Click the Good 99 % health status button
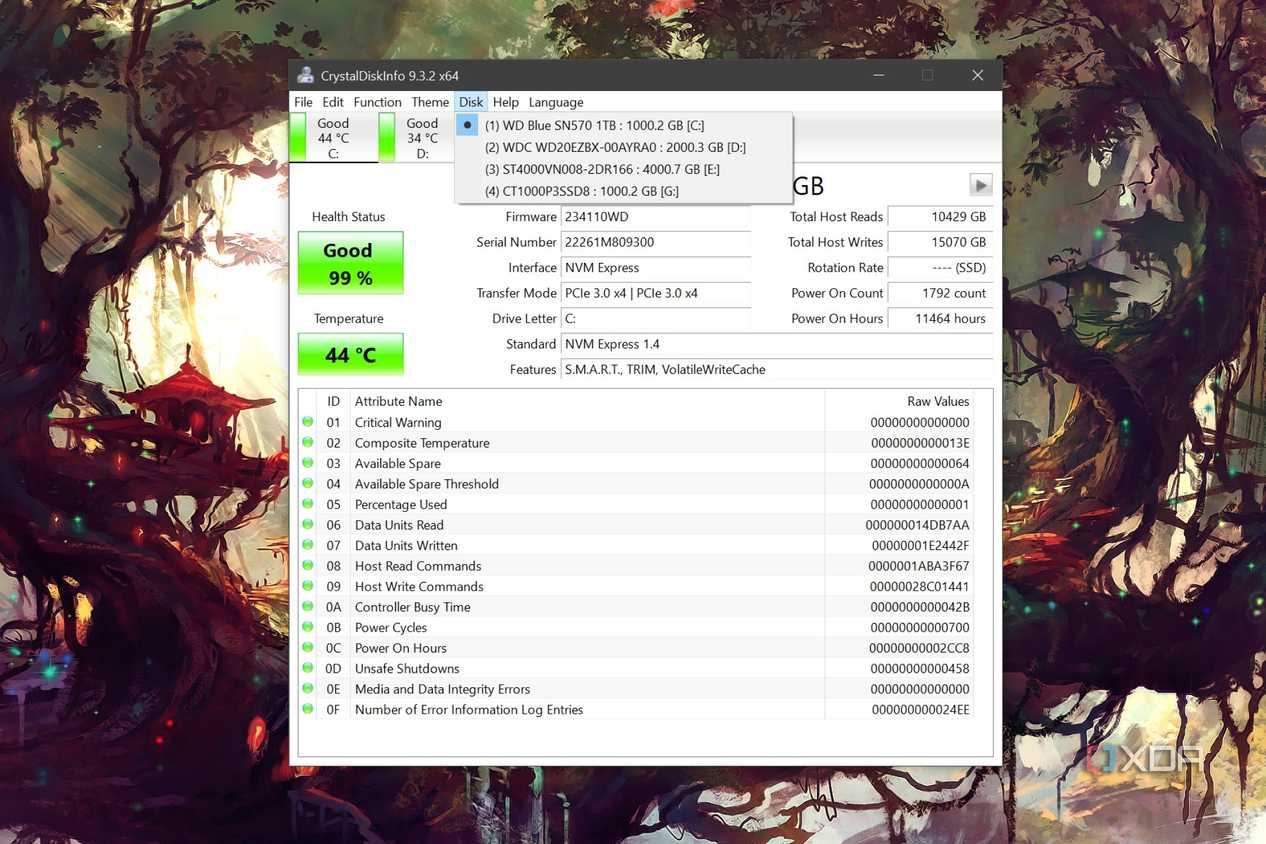This screenshot has height=844, width=1266. point(350,264)
